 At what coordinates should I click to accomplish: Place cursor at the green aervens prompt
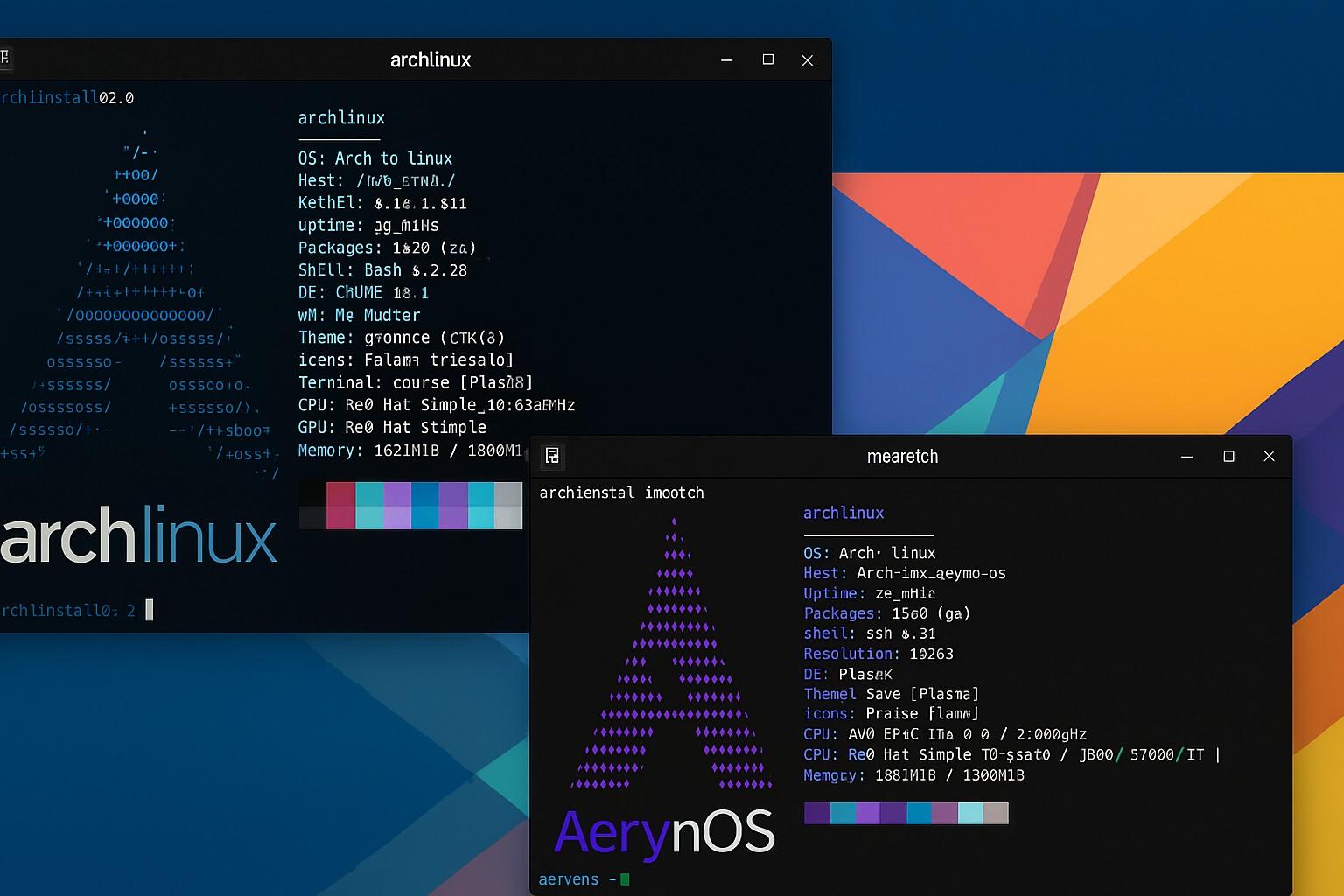(x=625, y=879)
